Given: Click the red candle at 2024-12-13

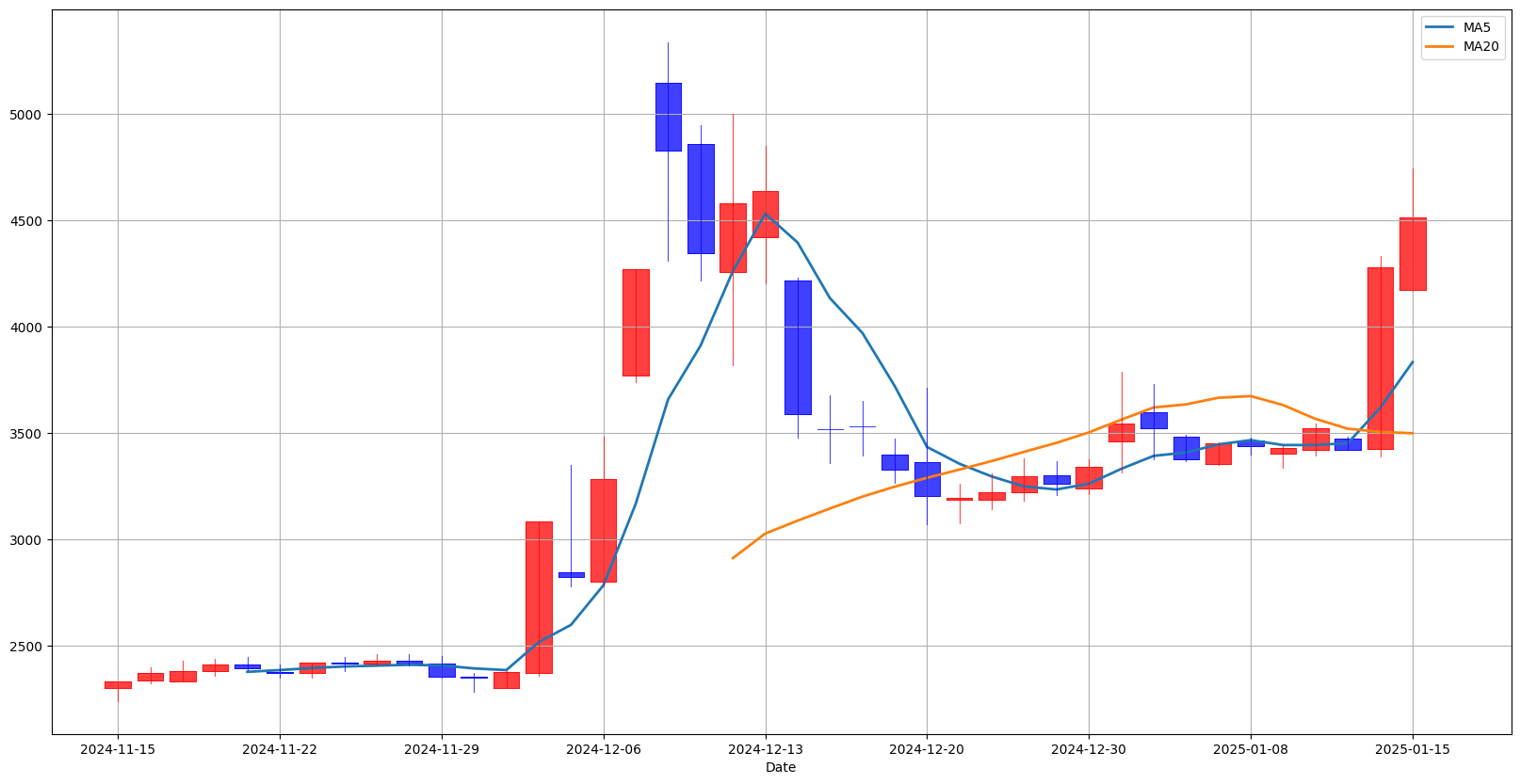Looking at the screenshot, I should coord(766,215).
